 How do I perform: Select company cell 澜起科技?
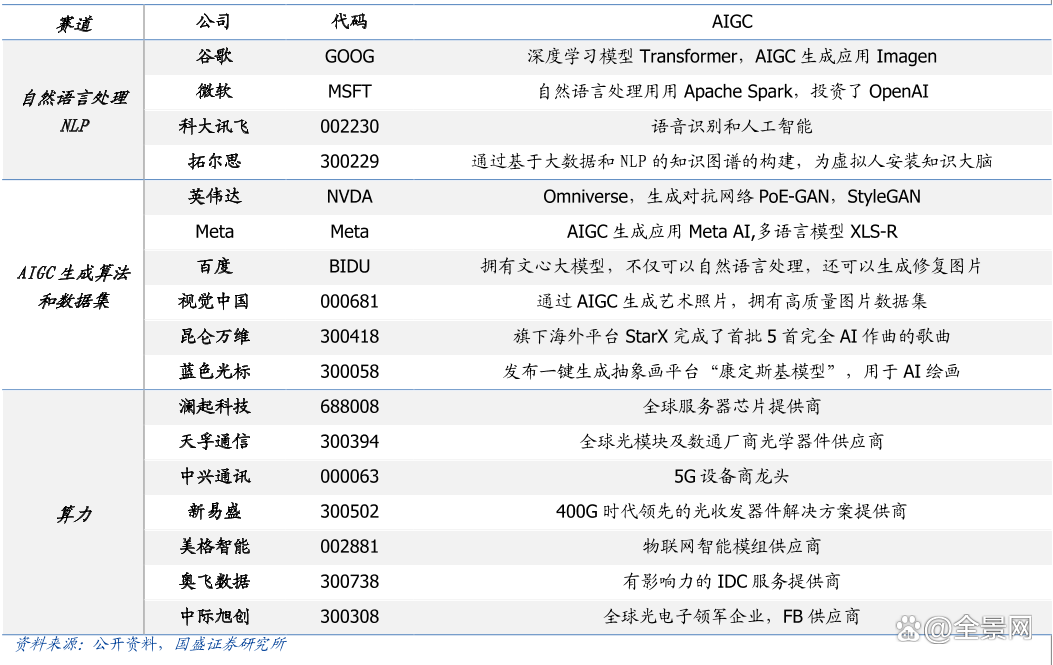point(214,406)
